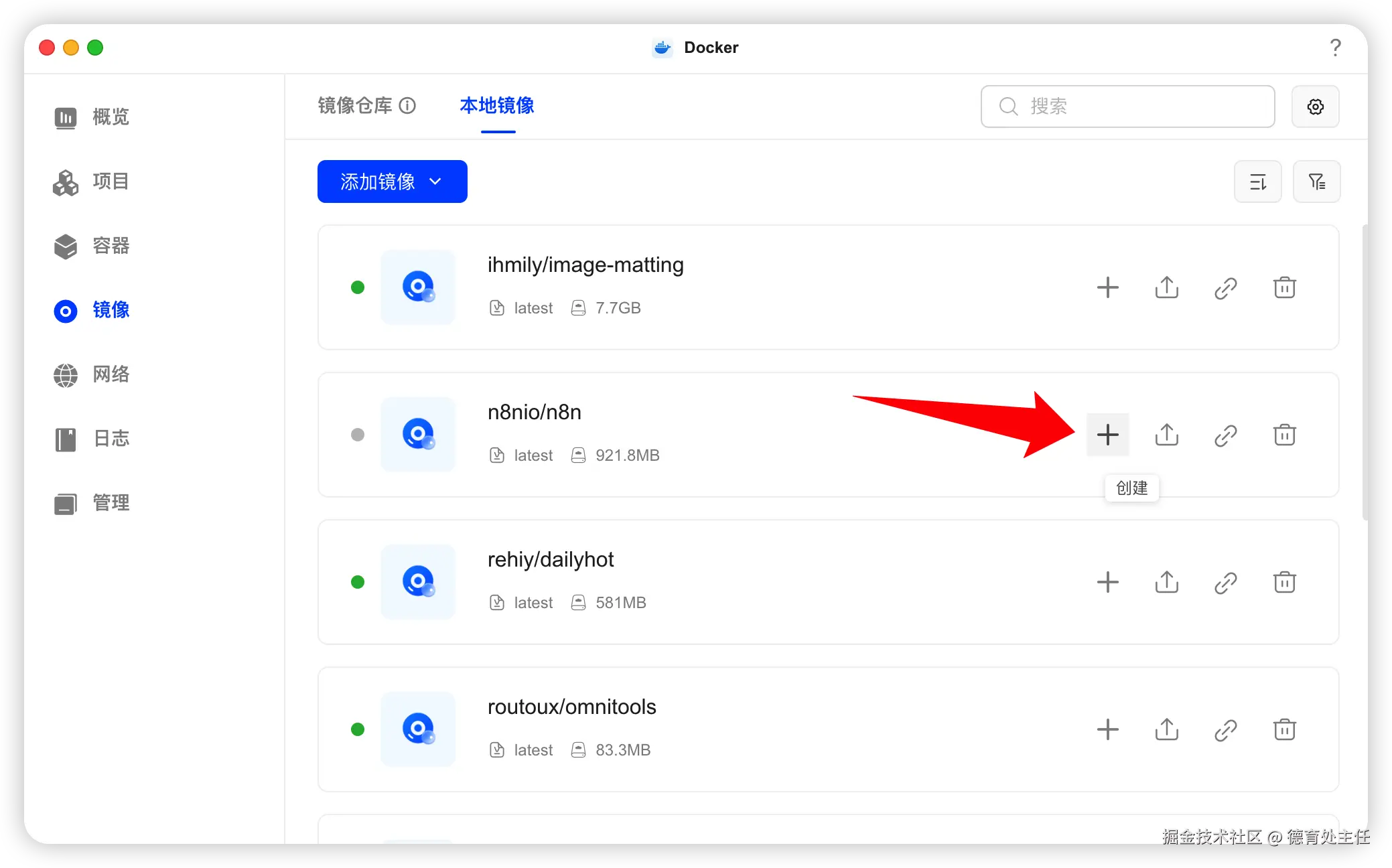Image resolution: width=1392 pixels, height=868 pixels.
Task: Switch to the 镜像仓库 tab
Action: (x=355, y=106)
